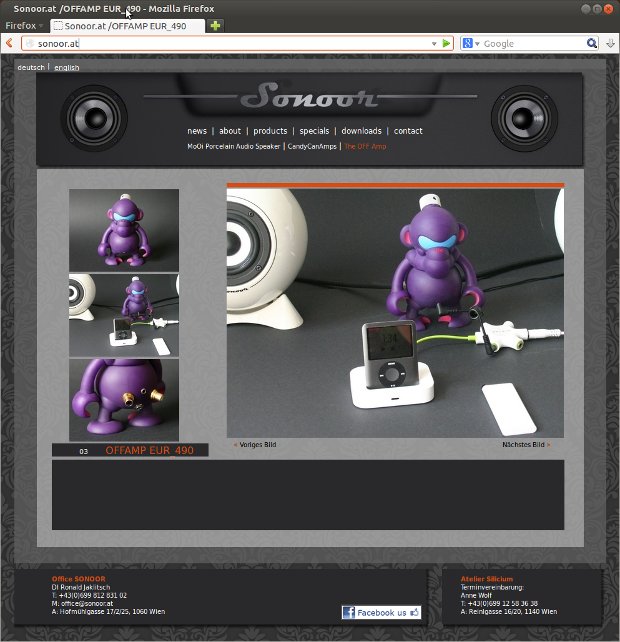Click the Facebook us button

point(381,613)
